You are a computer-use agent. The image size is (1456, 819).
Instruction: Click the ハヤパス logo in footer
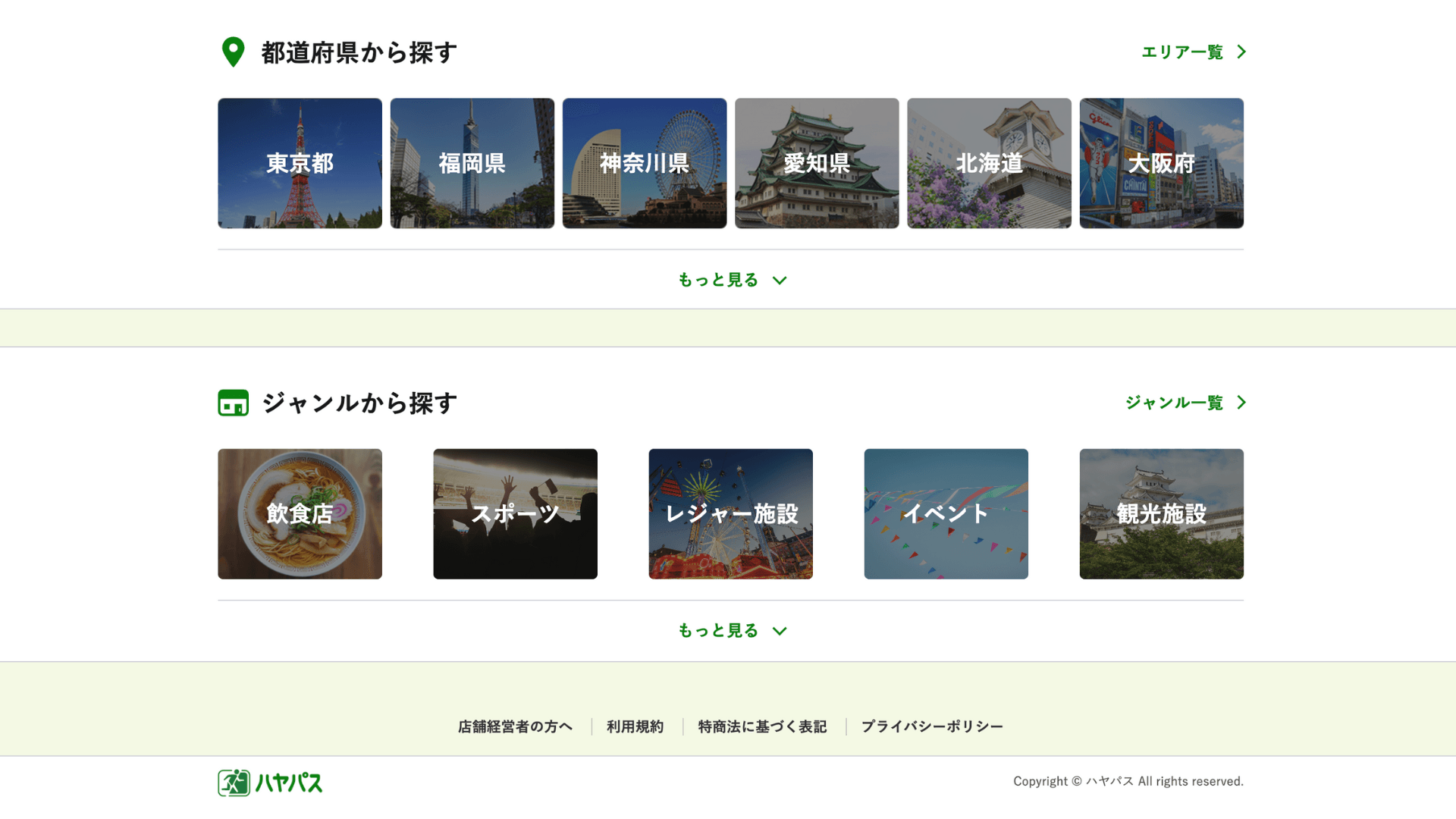click(270, 783)
